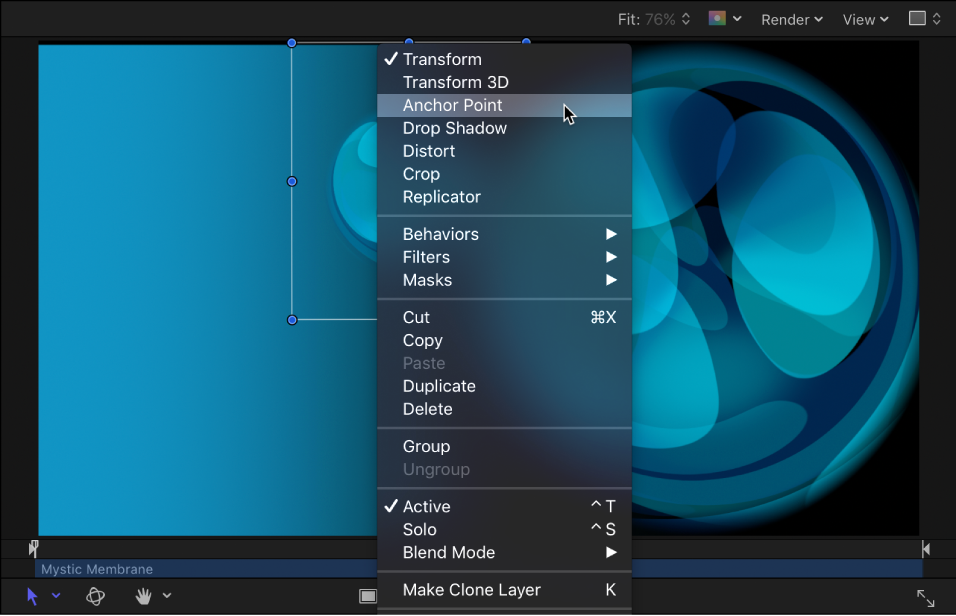Select the arrow Select tool
The image size is (956, 616).
tap(33, 595)
